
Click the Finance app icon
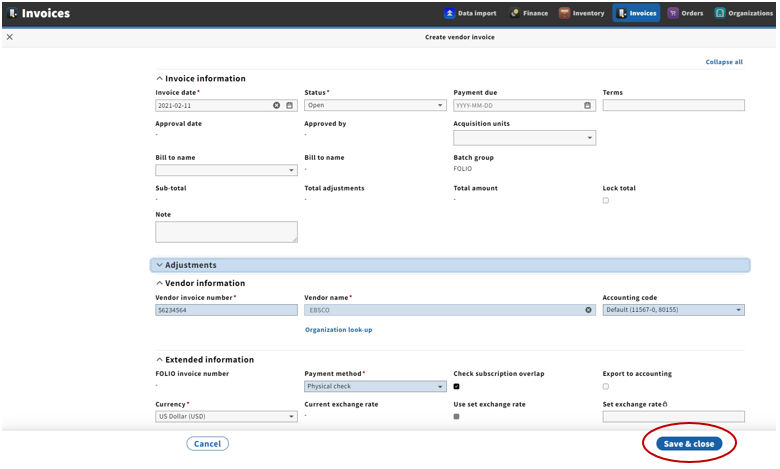514,13
